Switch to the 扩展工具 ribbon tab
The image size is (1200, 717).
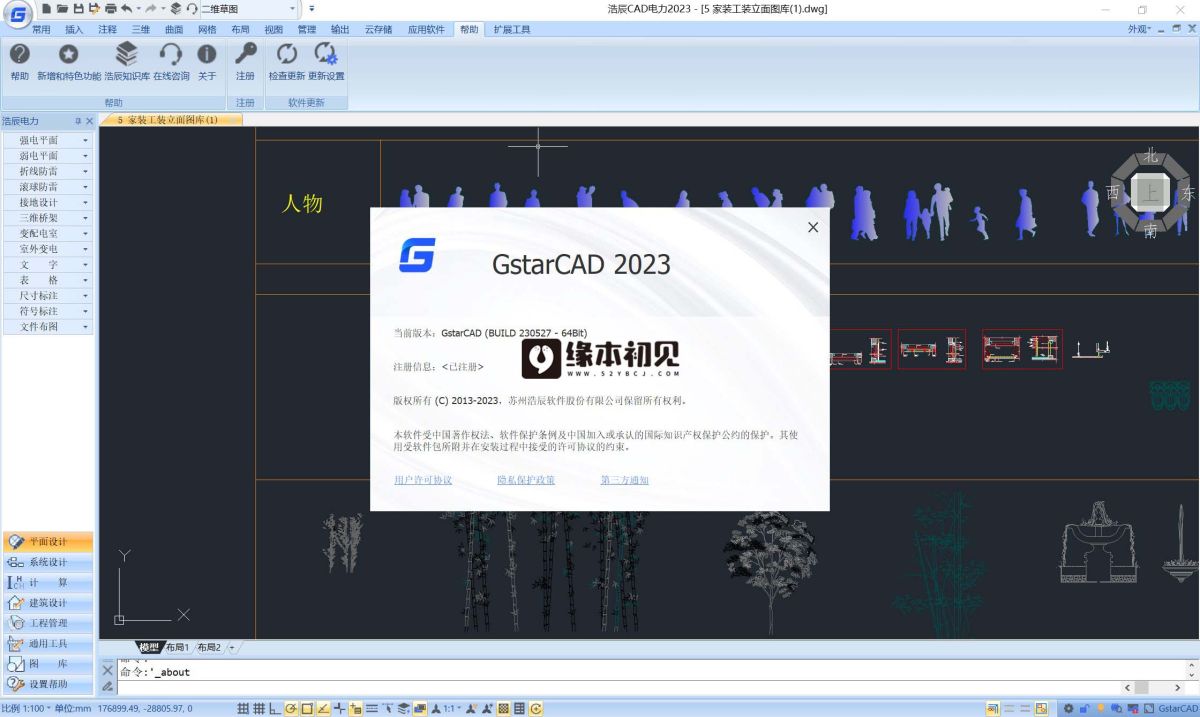click(x=512, y=30)
